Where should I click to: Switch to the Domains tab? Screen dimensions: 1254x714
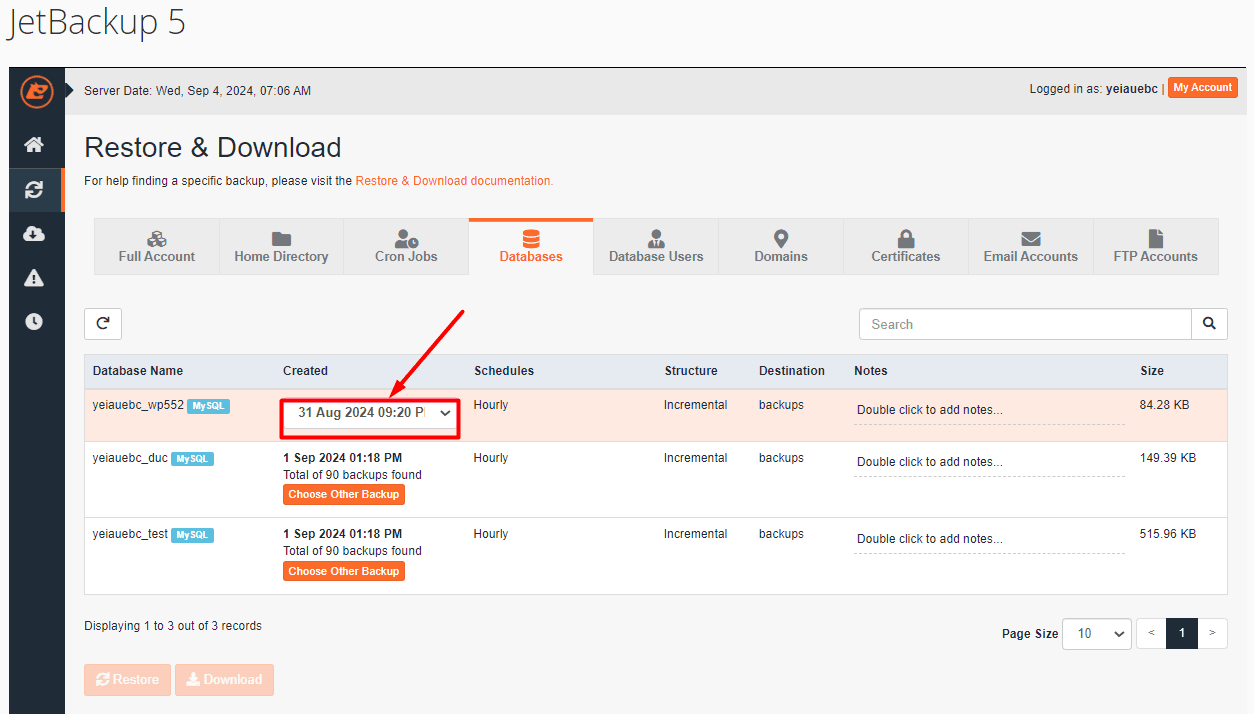pyautogui.click(x=781, y=246)
